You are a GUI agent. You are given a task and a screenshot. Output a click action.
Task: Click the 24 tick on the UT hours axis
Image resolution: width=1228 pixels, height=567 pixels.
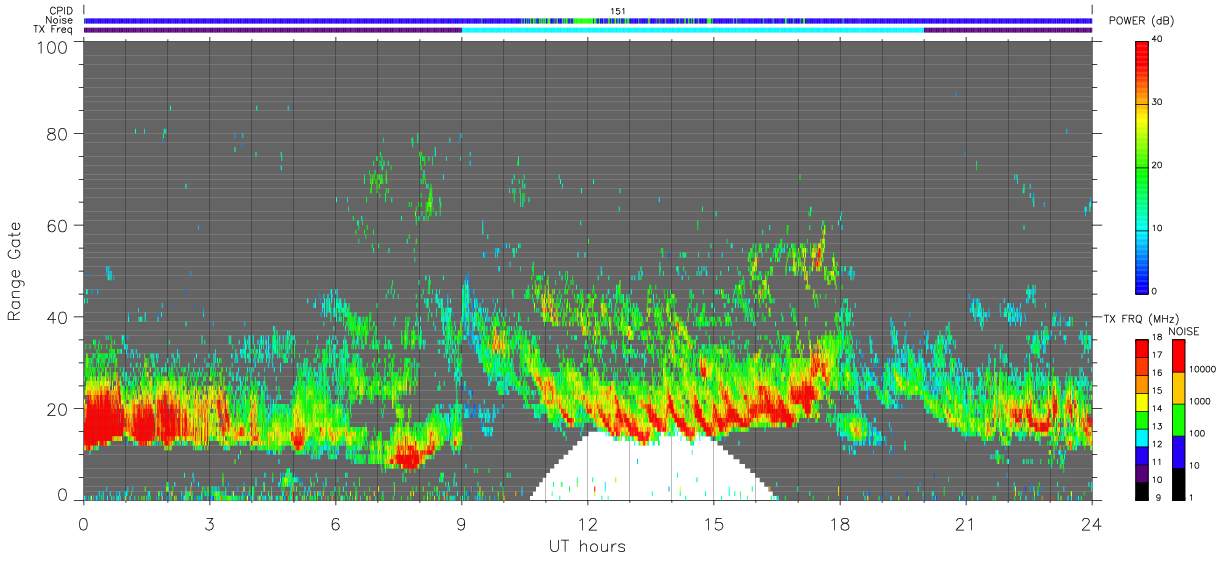1091,523
